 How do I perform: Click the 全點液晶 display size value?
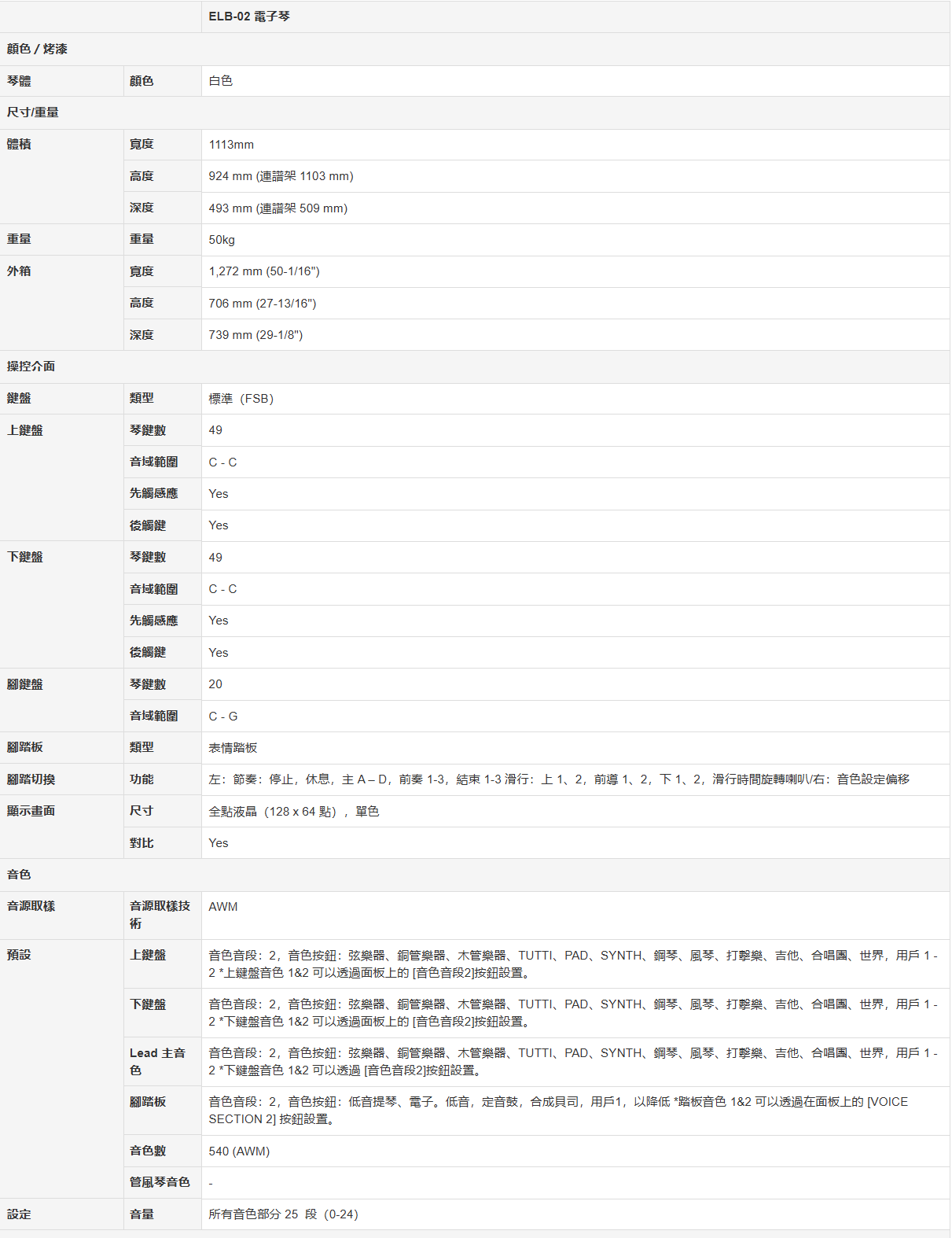click(293, 812)
